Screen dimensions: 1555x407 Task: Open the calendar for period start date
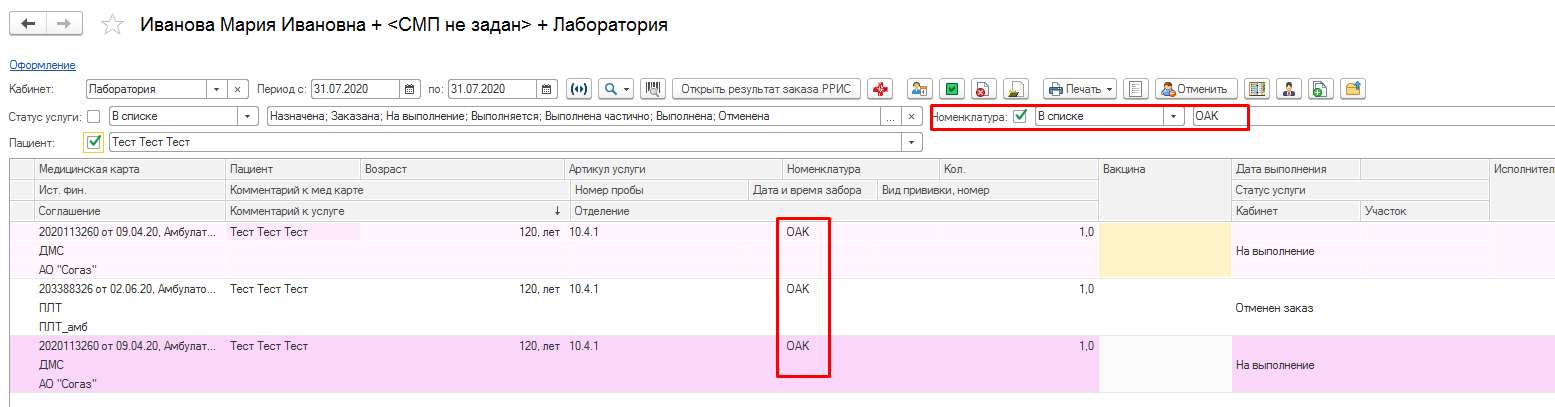coord(410,89)
